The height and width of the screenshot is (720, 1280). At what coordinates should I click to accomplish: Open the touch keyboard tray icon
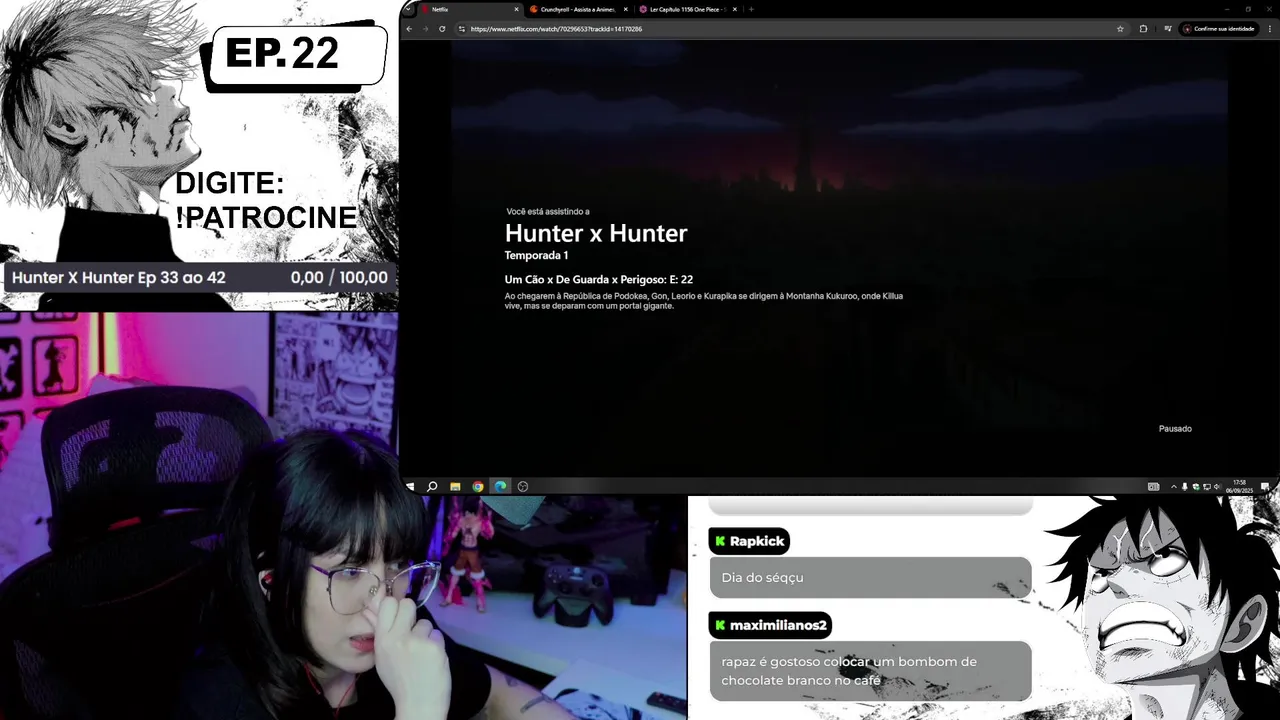[x=1153, y=486]
